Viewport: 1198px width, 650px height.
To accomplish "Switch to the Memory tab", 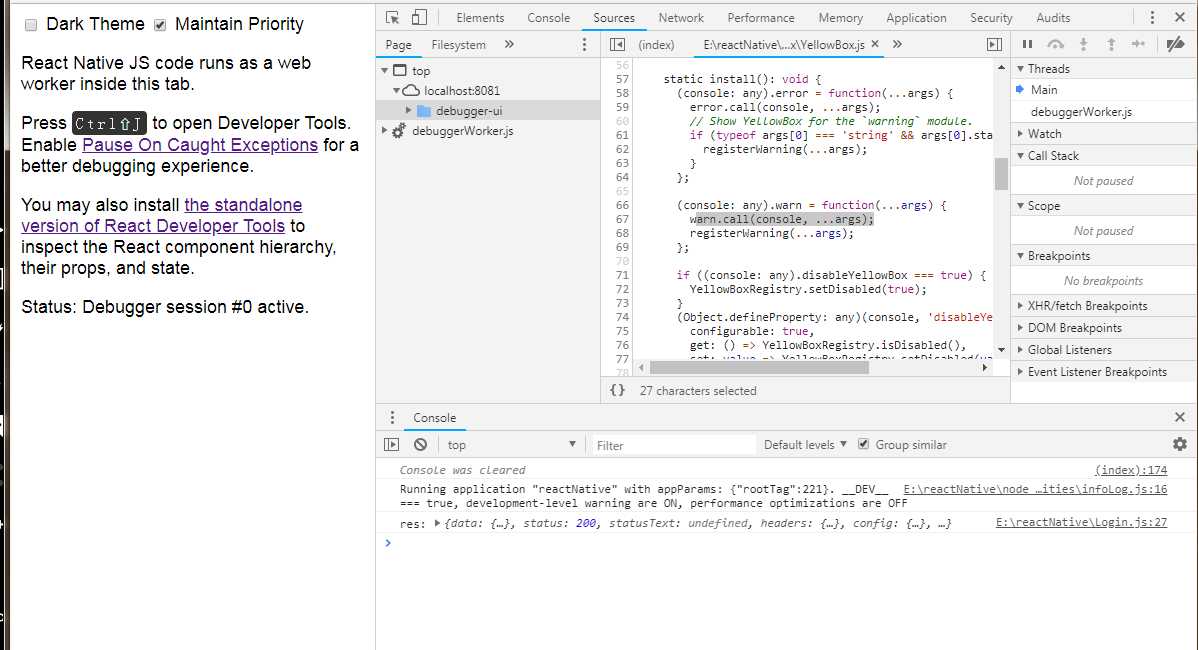I will 840,18.
